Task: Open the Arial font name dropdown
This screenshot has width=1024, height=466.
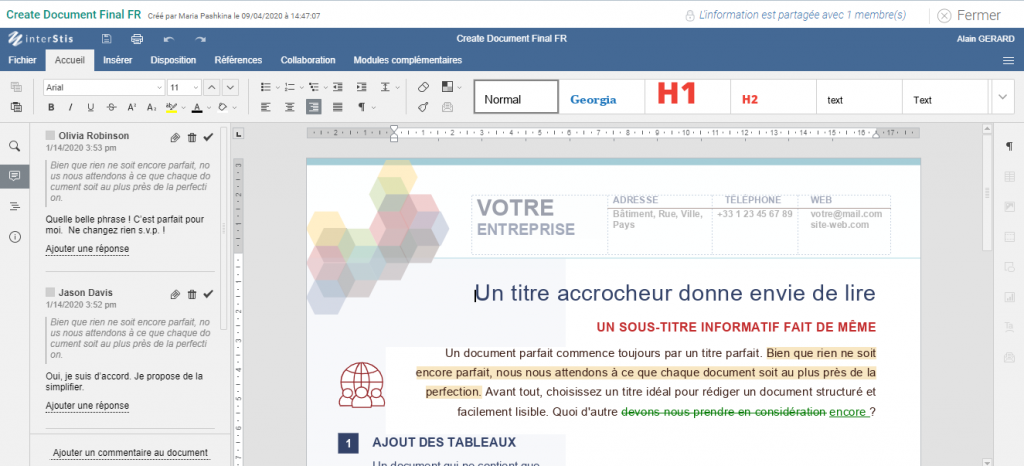Action: (x=159, y=87)
